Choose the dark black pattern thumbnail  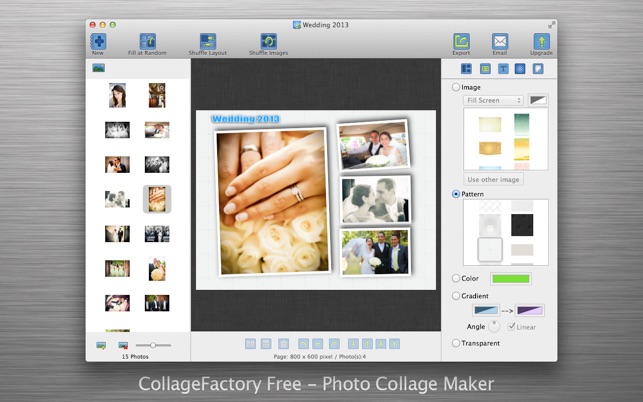[x=522, y=225]
